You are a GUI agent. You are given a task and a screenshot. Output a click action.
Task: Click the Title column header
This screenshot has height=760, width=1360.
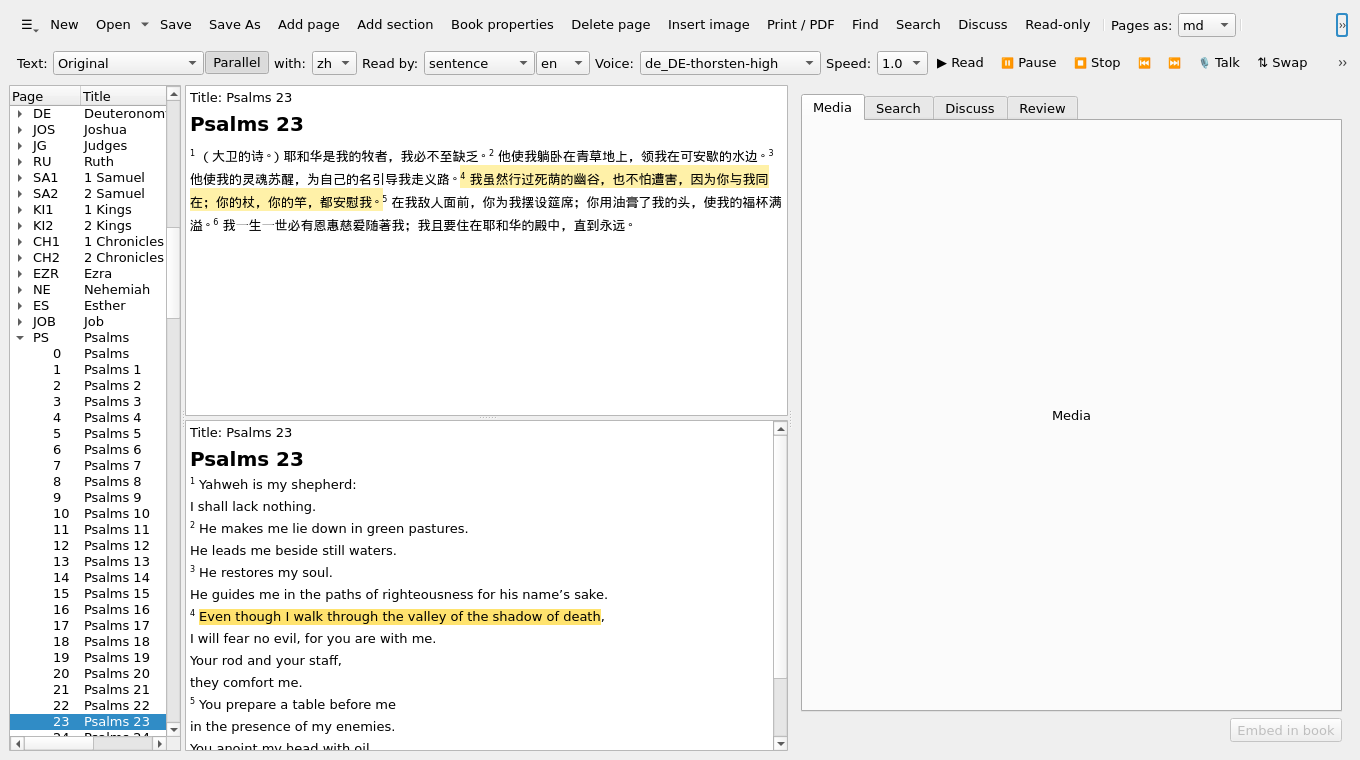[x=123, y=96]
